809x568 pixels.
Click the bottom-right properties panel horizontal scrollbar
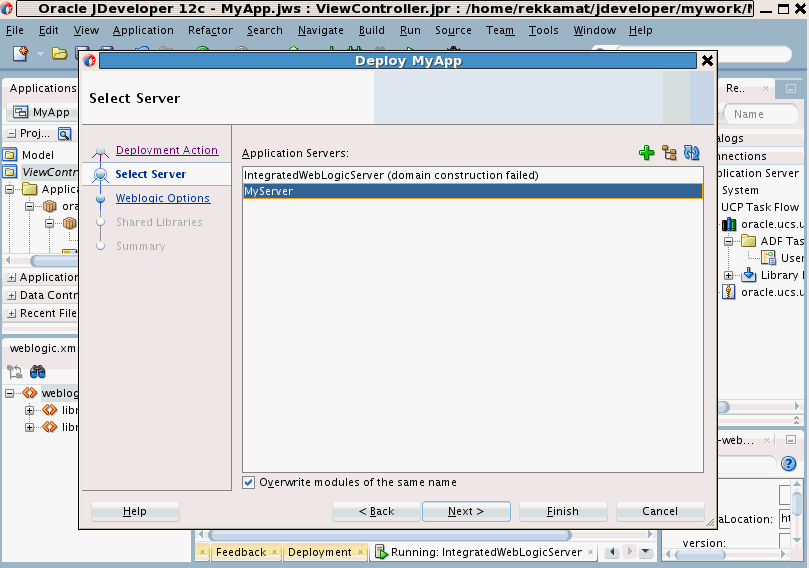[700, 555]
